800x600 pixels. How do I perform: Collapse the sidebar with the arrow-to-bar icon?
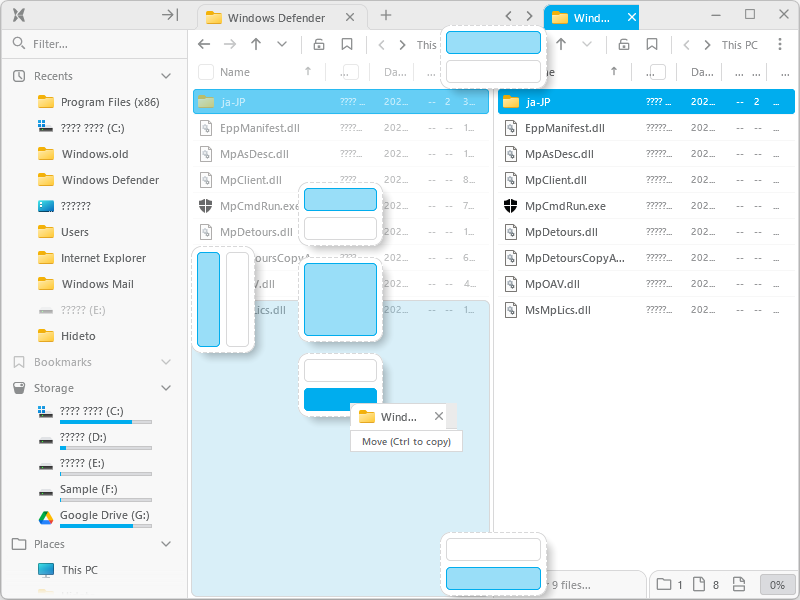(x=170, y=15)
